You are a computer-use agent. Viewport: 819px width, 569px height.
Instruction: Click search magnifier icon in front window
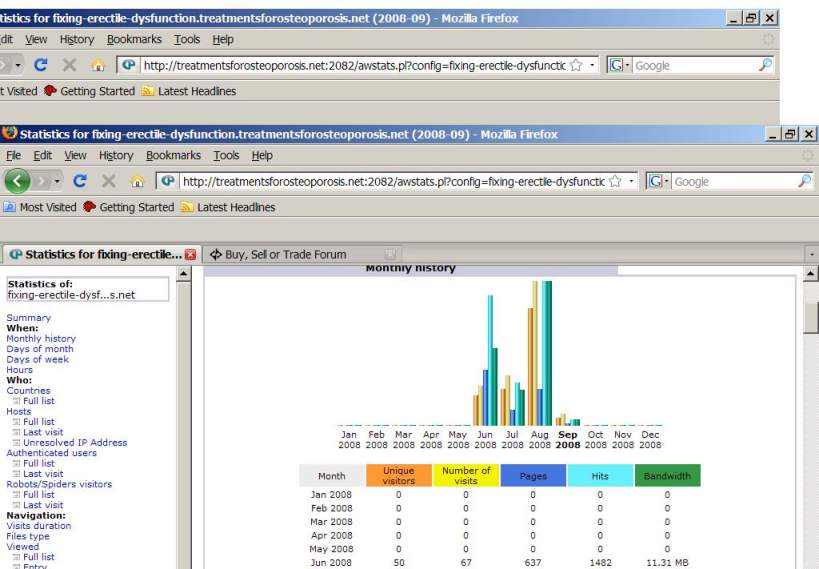click(804, 182)
